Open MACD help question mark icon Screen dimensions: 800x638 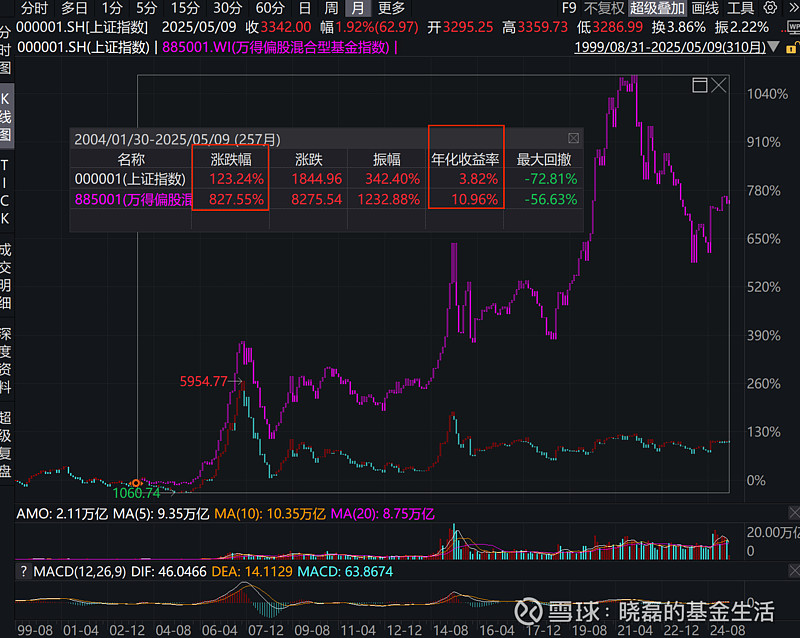coord(23,572)
